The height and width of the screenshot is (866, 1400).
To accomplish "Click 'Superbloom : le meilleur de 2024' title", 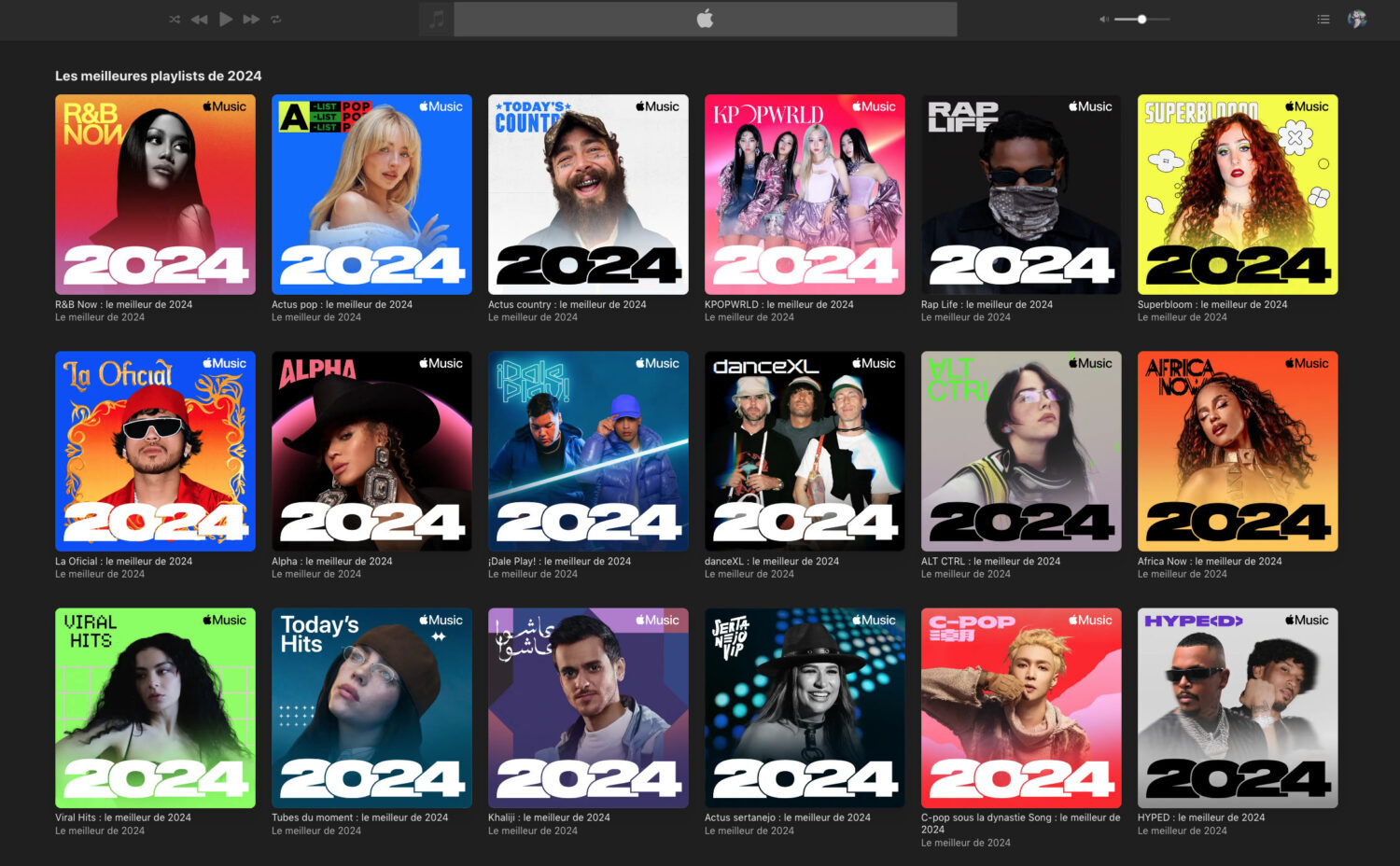I will pos(1211,304).
